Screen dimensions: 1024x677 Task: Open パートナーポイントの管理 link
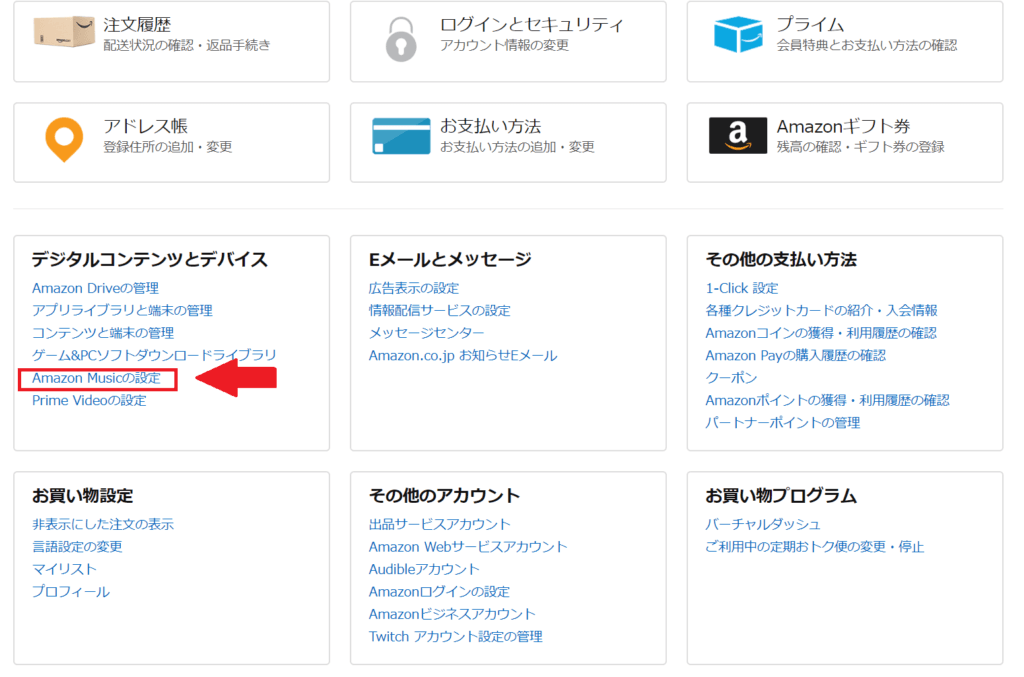tap(782, 422)
